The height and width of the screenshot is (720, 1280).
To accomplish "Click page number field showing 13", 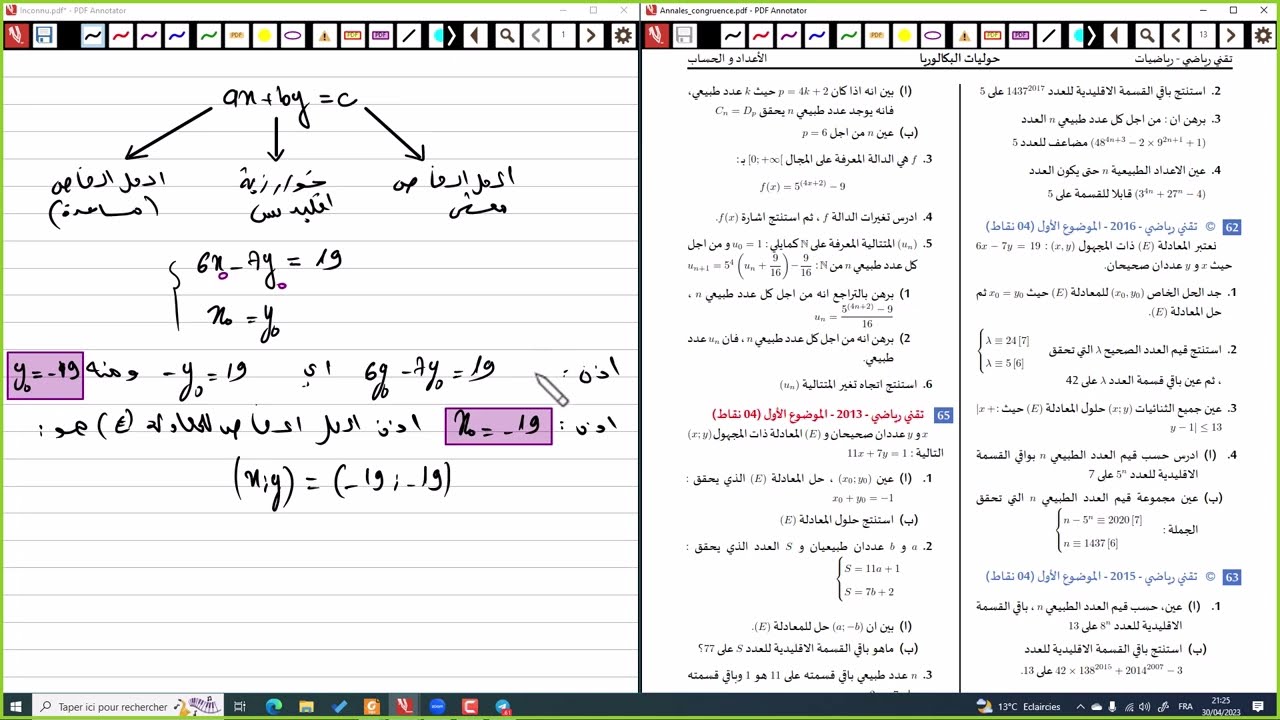I will tap(1203, 36).
